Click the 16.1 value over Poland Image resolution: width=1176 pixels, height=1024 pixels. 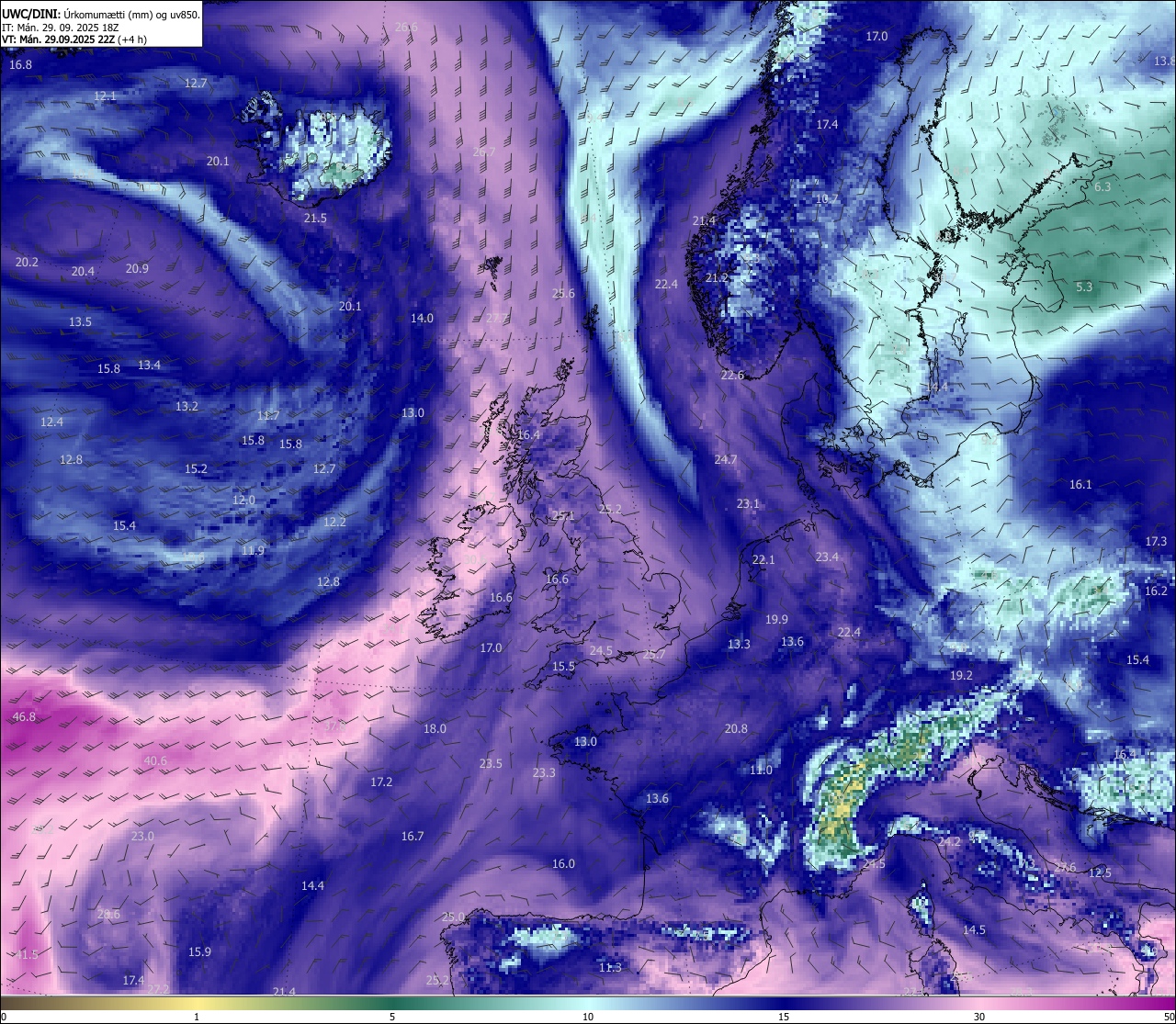point(1080,484)
